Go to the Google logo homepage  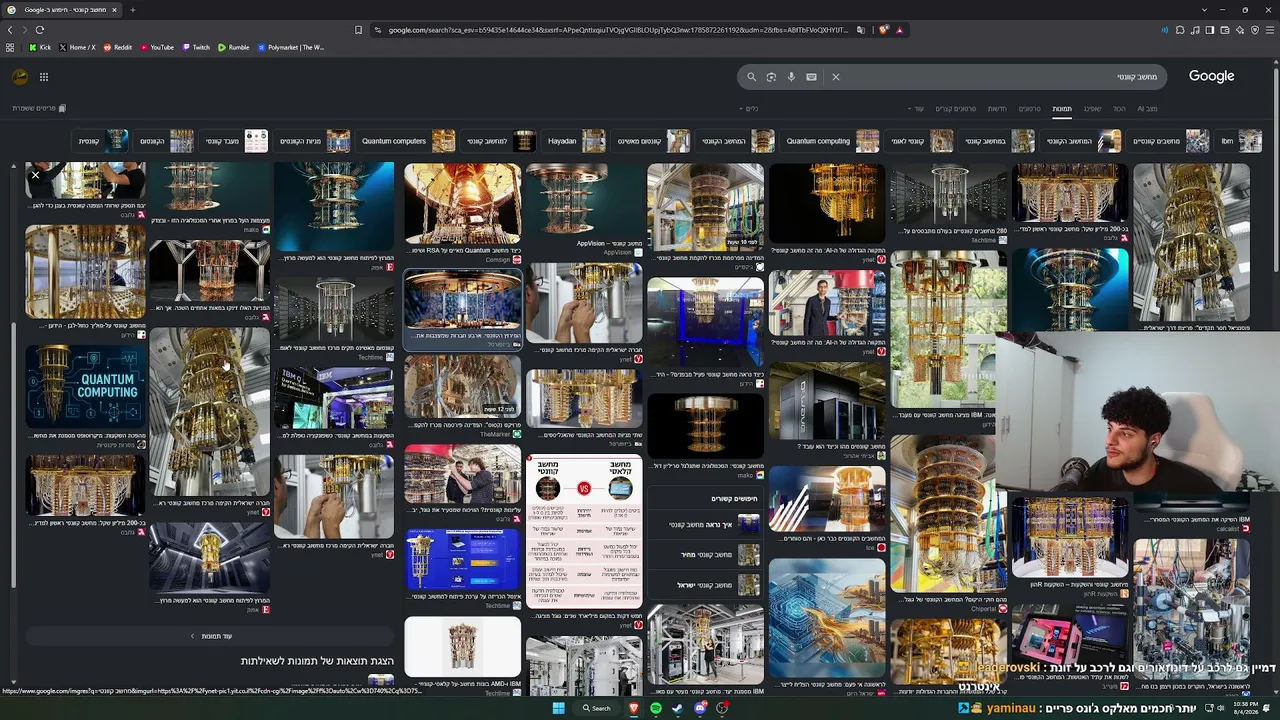coord(1211,76)
